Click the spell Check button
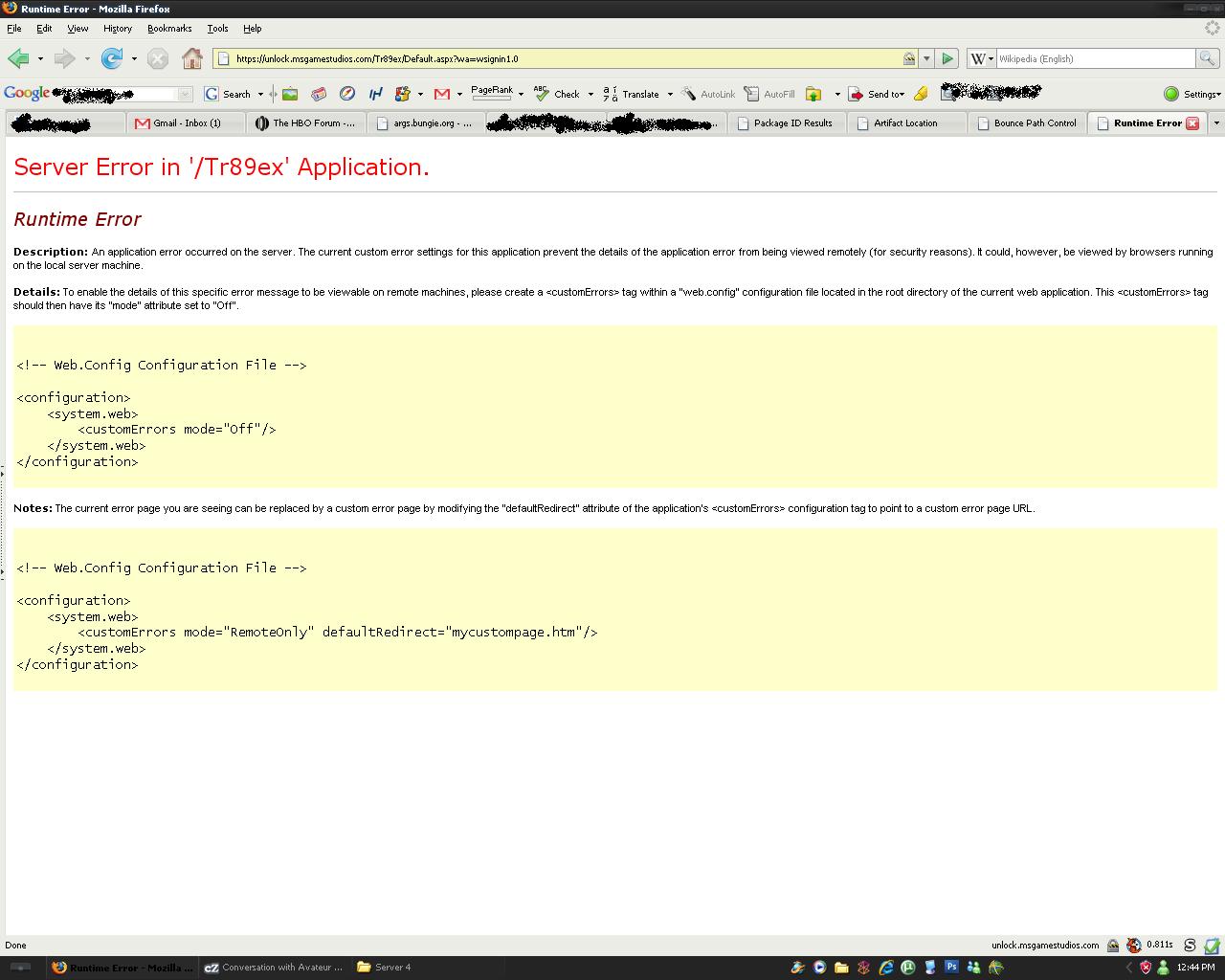 click(557, 94)
